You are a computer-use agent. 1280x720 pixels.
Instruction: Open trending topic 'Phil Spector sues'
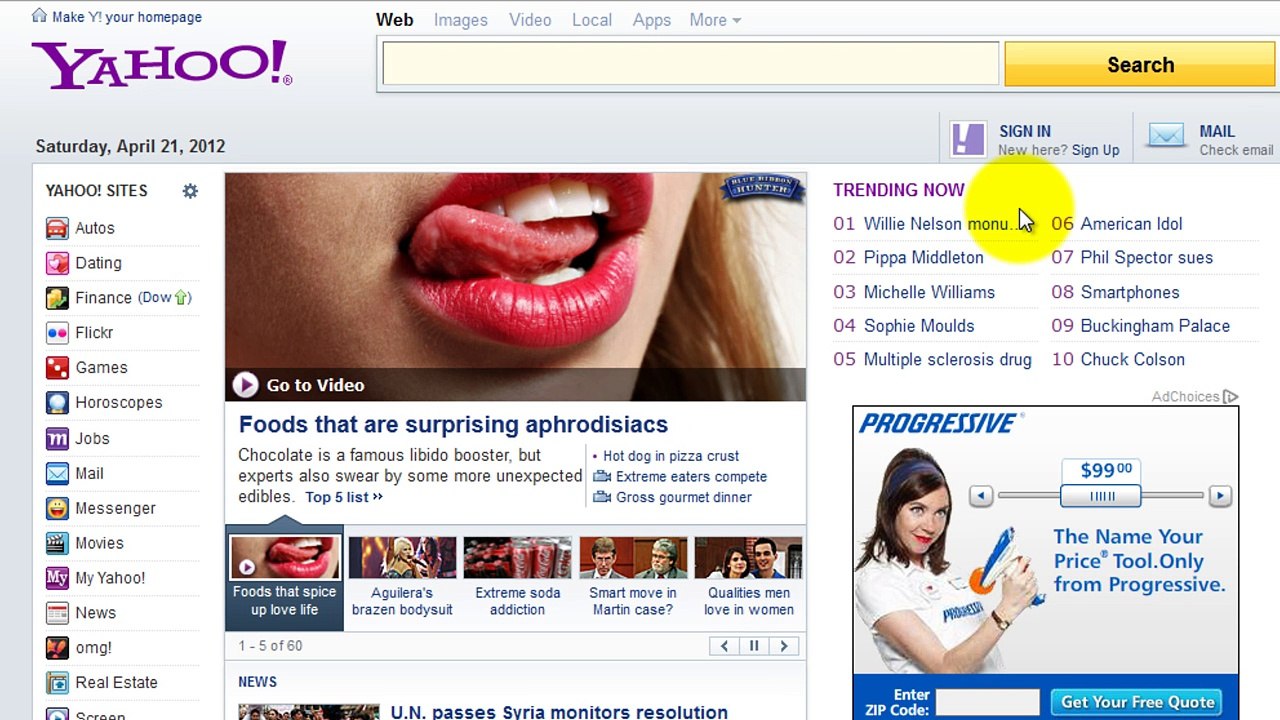[1147, 258]
